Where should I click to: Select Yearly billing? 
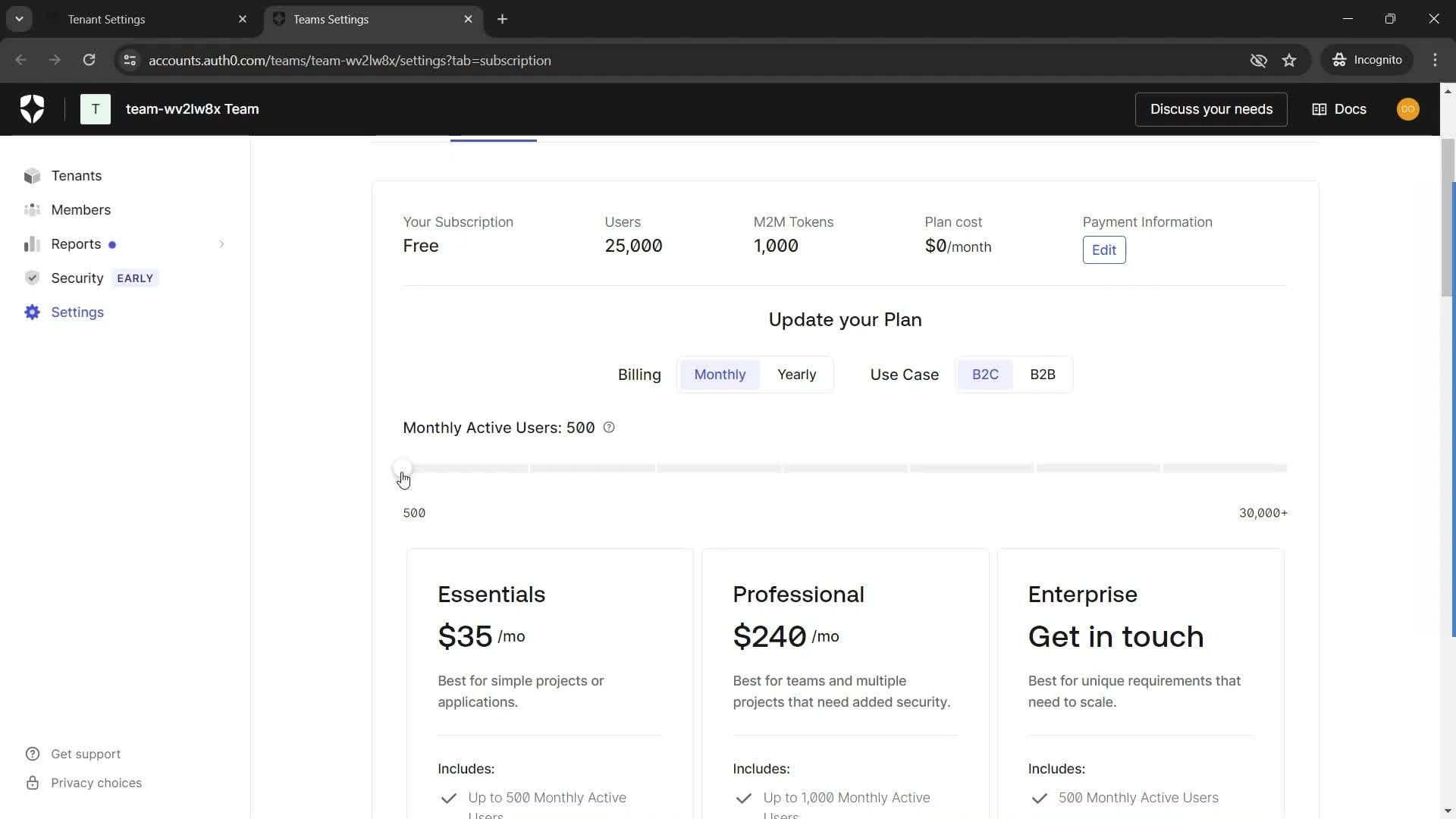(796, 375)
